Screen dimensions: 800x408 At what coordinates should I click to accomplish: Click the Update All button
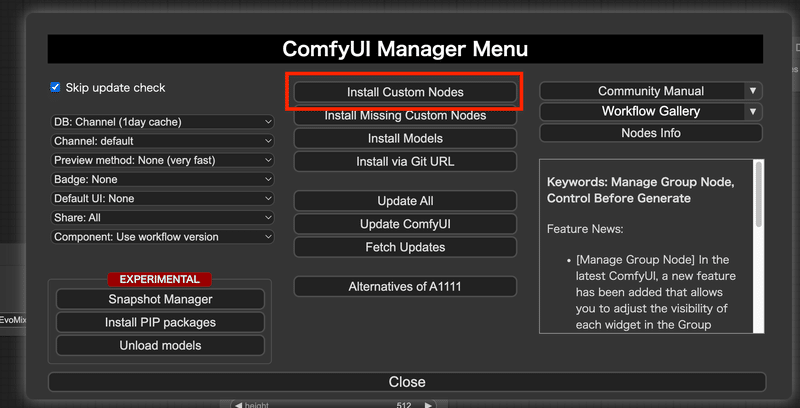[405, 201]
